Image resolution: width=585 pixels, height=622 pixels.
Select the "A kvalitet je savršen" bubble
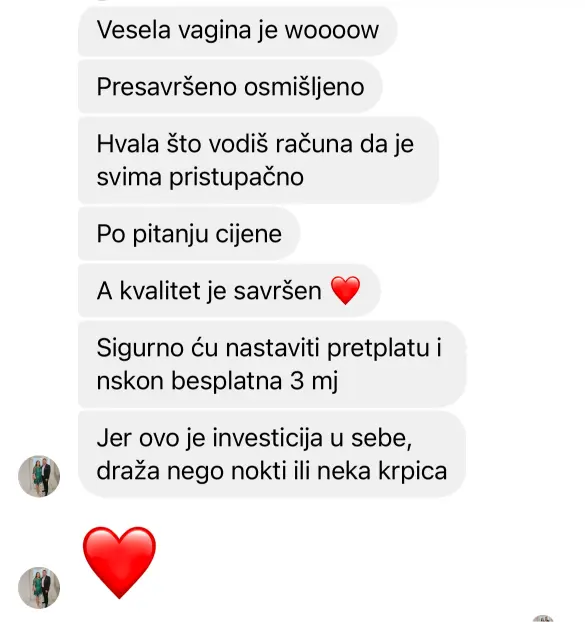click(x=229, y=291)
